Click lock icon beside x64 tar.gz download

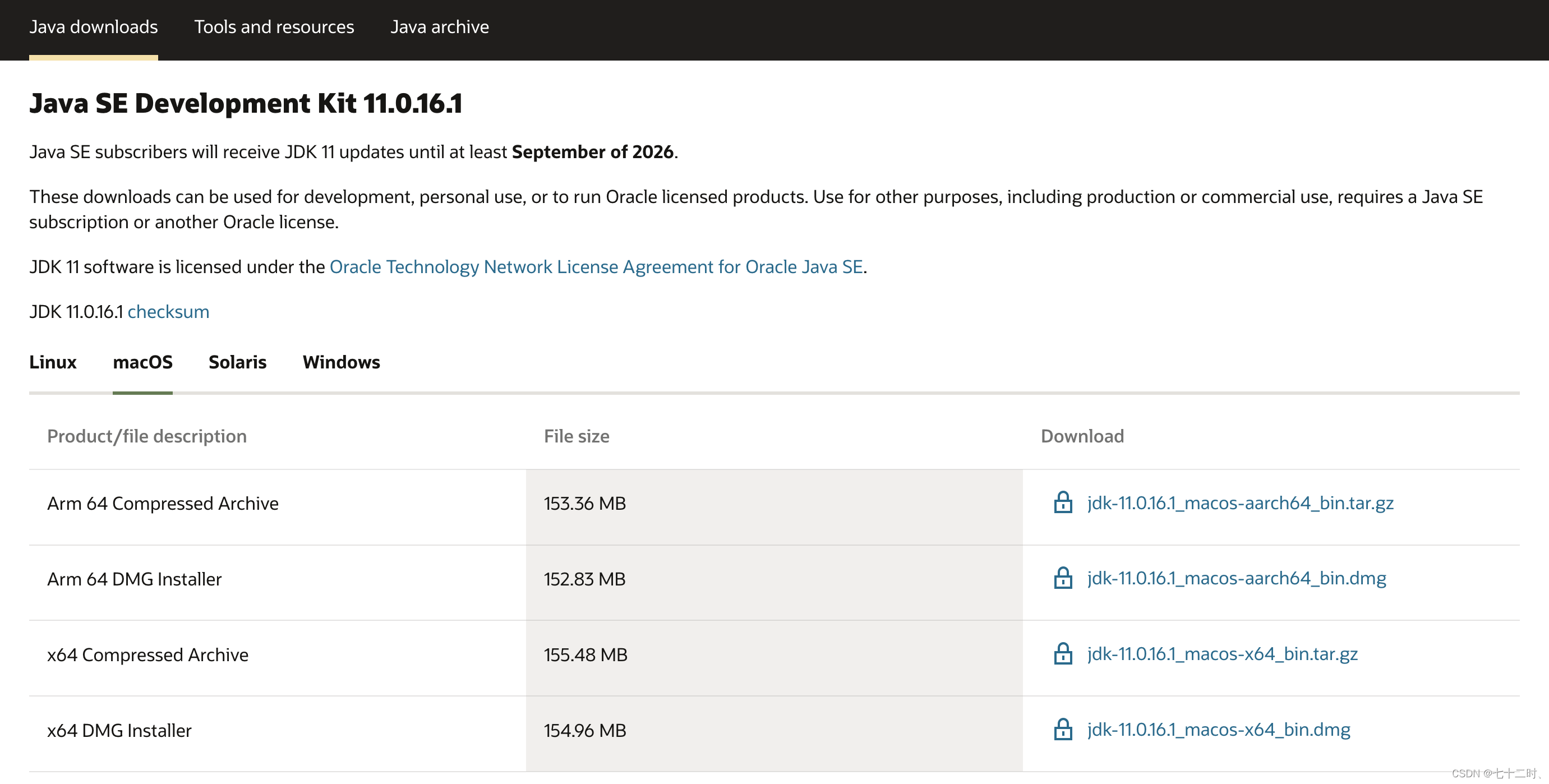click(1063, 654)
